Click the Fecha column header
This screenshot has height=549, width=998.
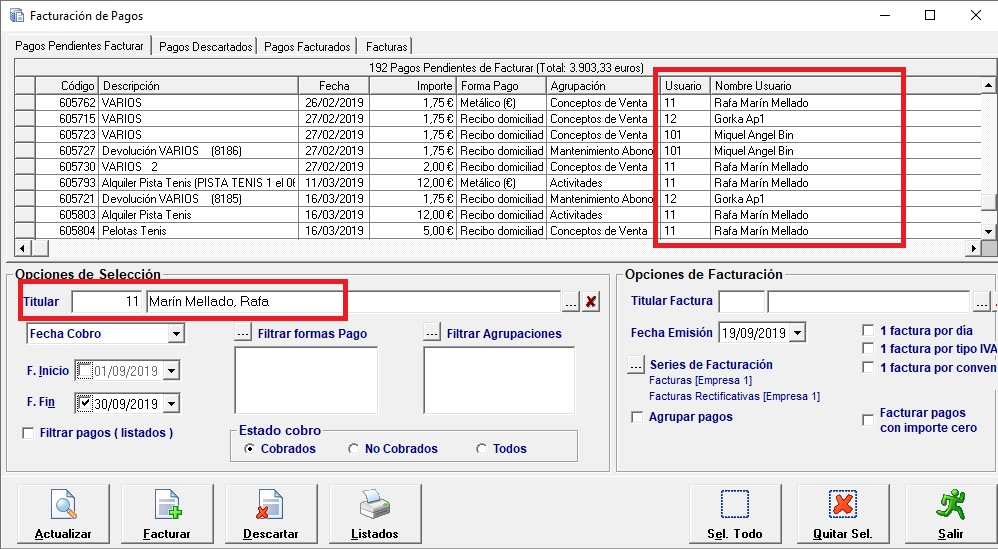[334, 86]
